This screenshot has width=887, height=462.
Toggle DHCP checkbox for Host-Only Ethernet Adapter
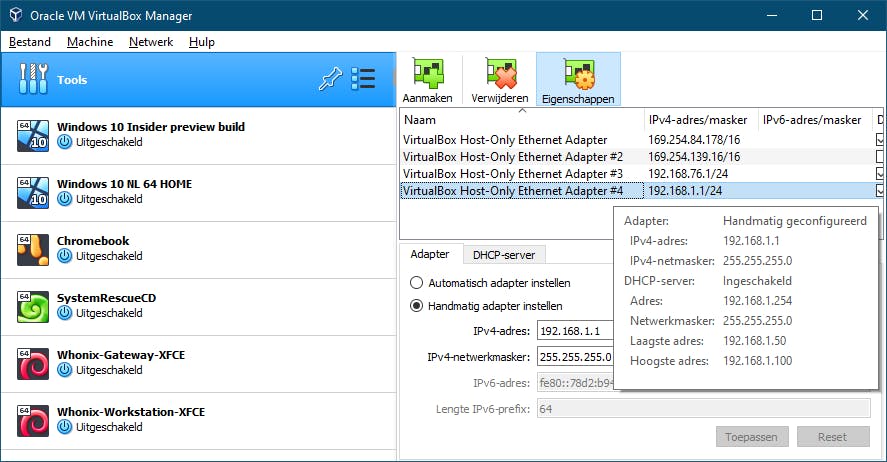[x=880, y=140]
